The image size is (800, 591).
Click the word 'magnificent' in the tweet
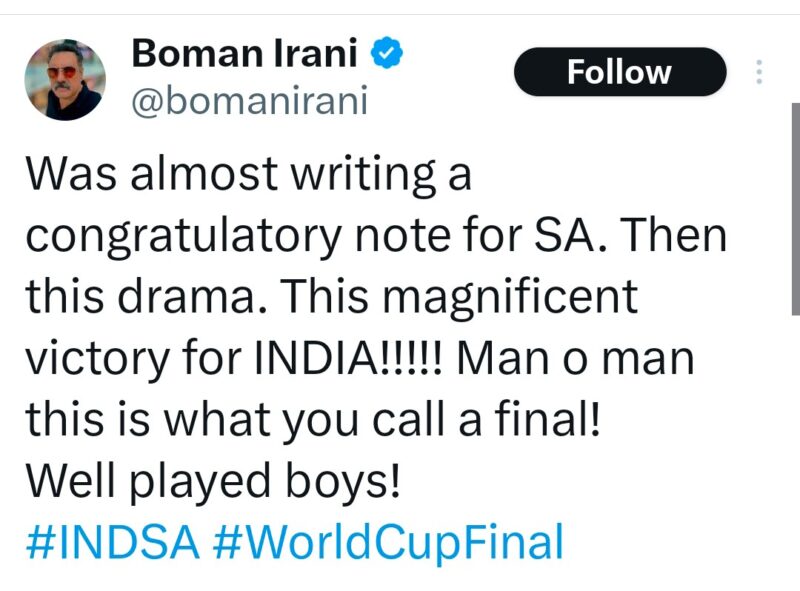point(510,299)
